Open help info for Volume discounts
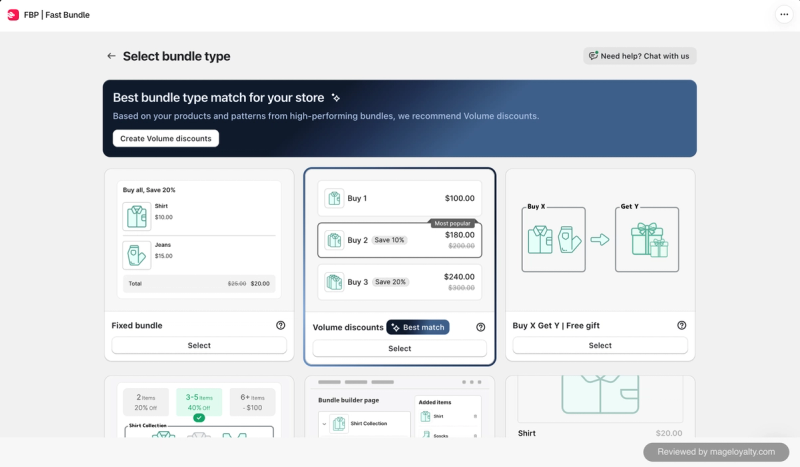The image size is (800, 467). click(481, 327)
